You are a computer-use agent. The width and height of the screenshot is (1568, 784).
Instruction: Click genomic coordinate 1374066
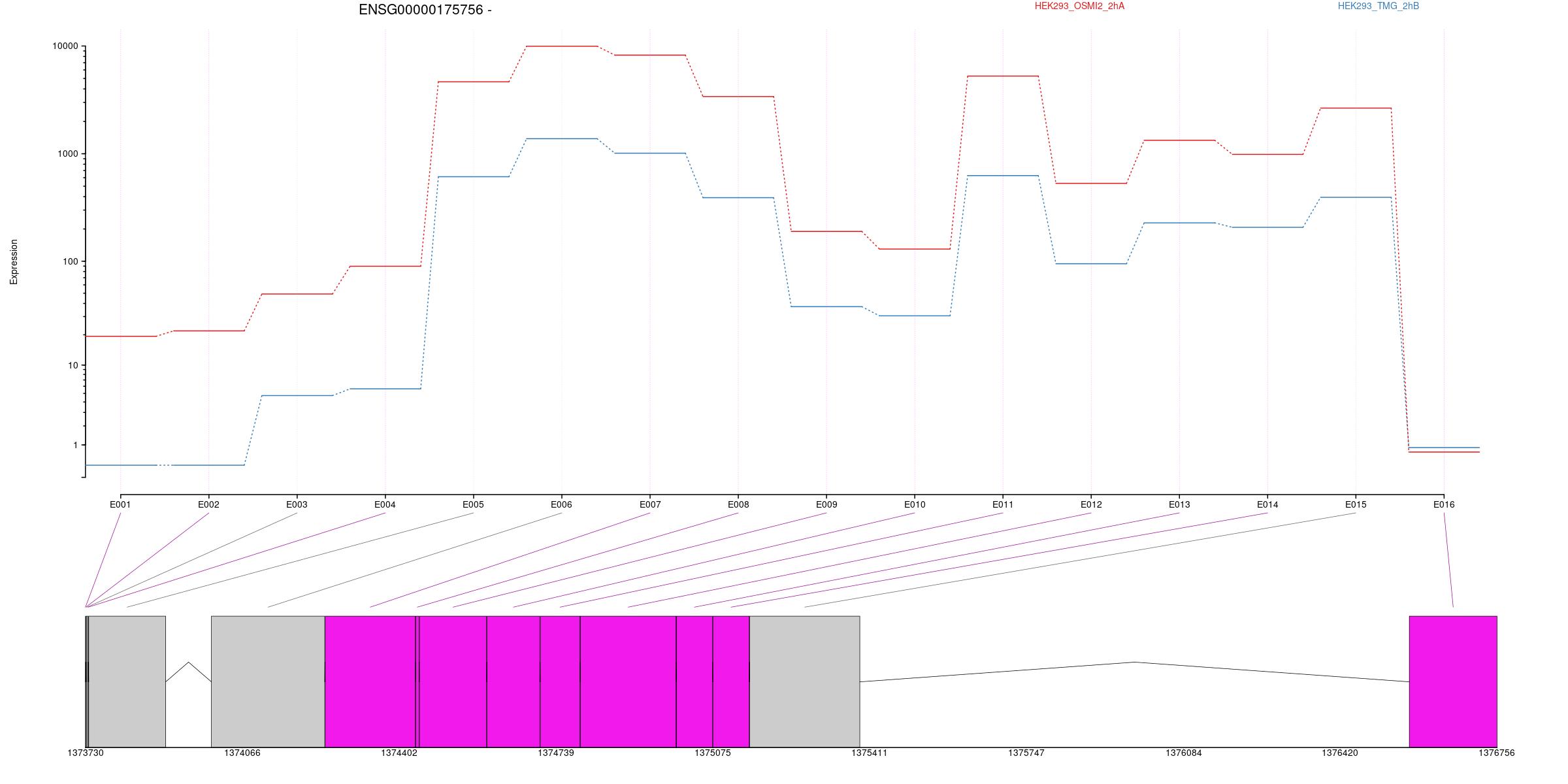(242, 753)
